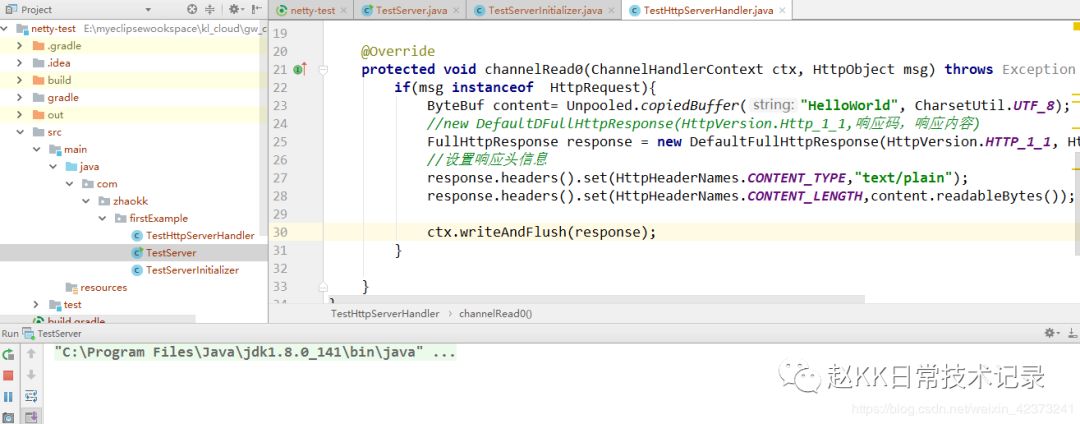Click line number 30 in the gutter

(280, 232)
